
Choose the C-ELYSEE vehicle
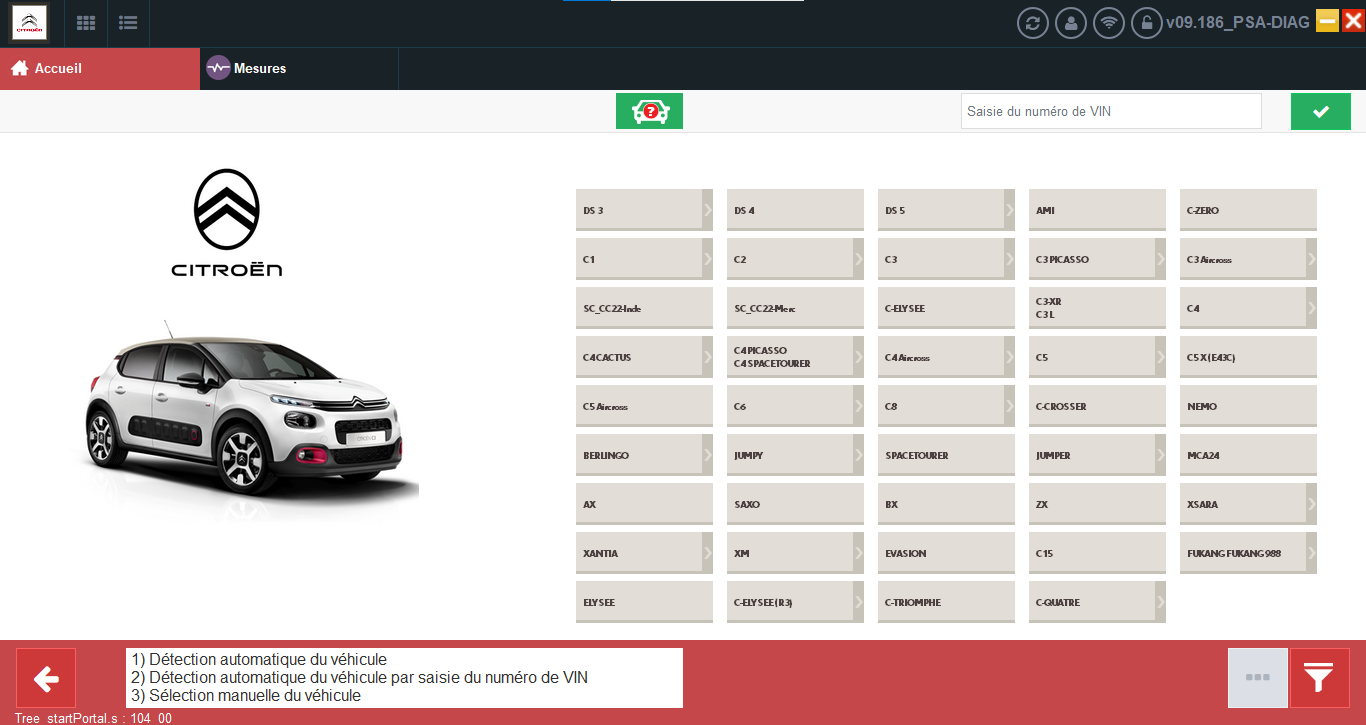tap(946, 308)
